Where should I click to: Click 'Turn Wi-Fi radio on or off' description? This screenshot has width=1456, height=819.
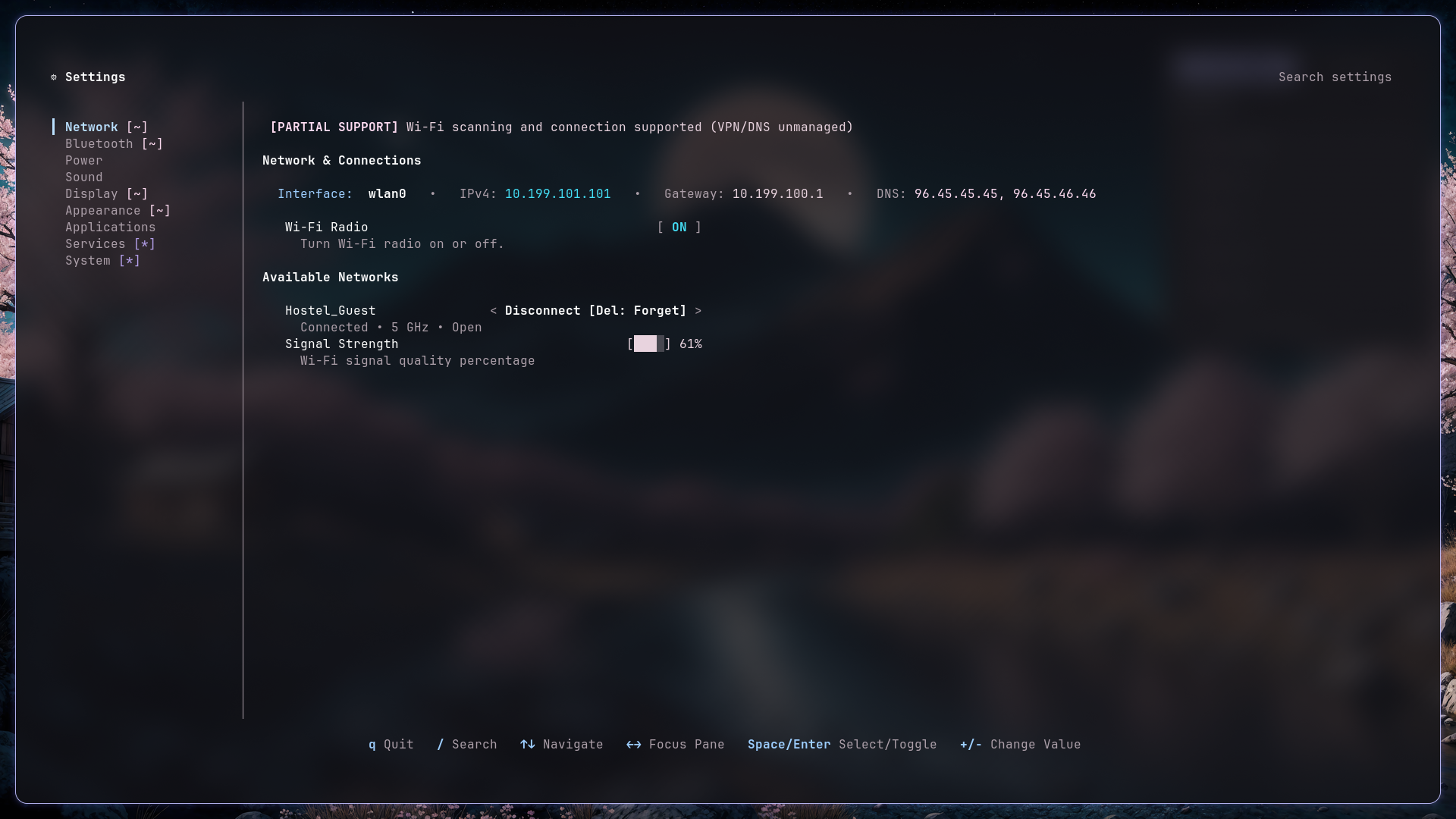tap(402, 244)
